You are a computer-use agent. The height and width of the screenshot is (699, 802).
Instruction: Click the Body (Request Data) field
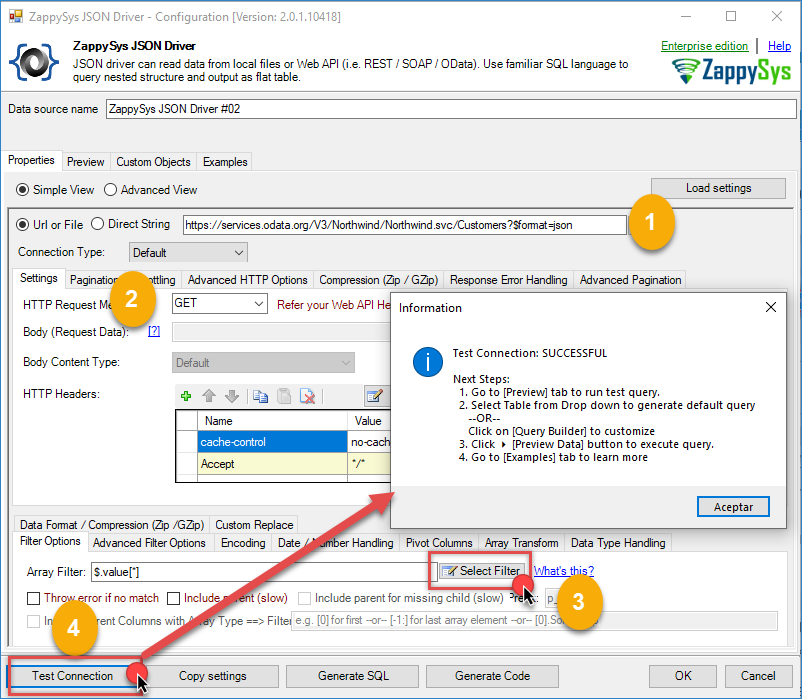281,332
